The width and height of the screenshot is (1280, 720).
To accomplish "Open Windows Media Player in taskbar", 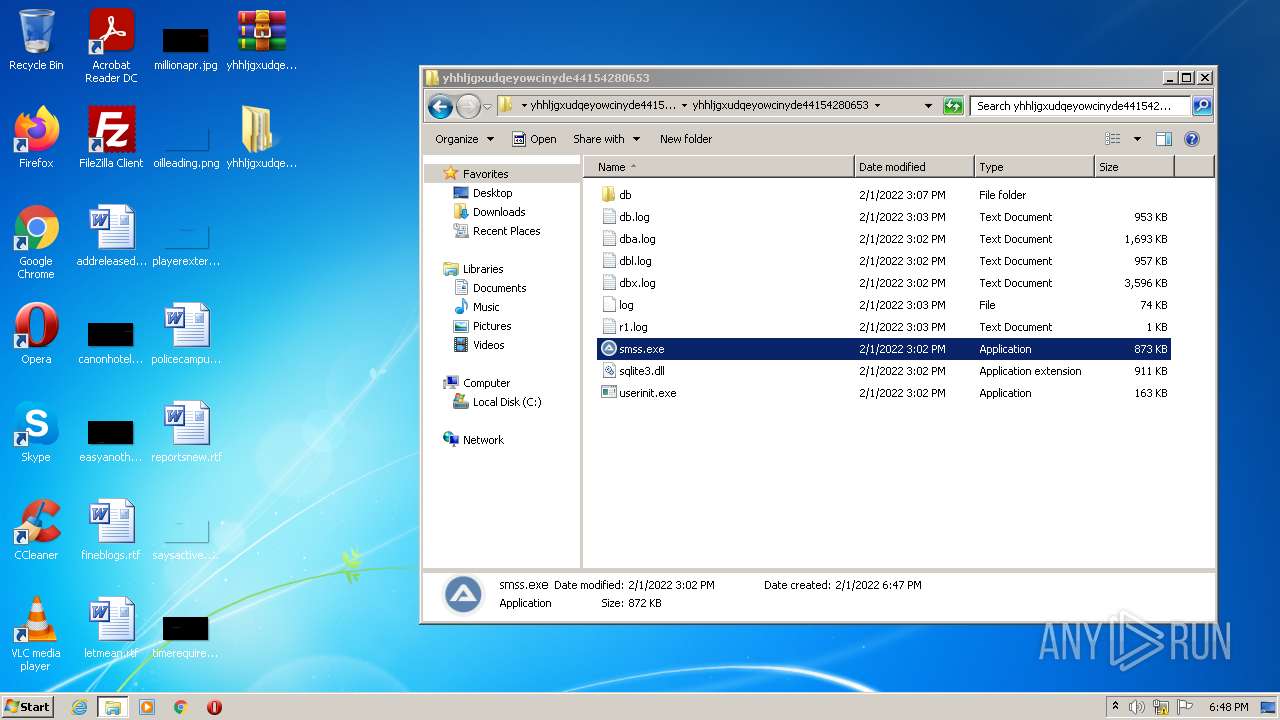I will pyautogui.click(x=147, y=707).
